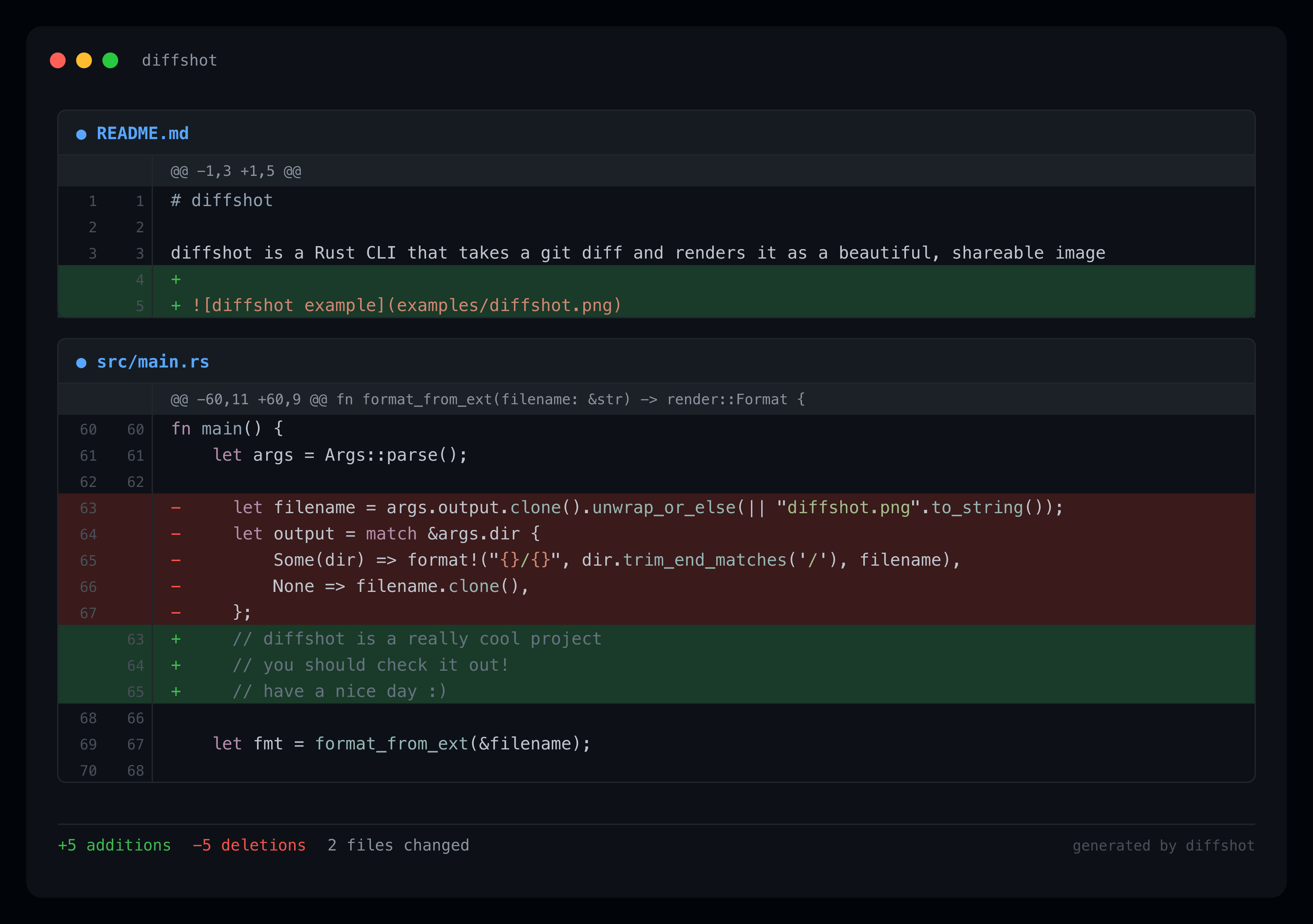
Task: Click the plus marker on added line 64
Action: (x=176, y=665)
